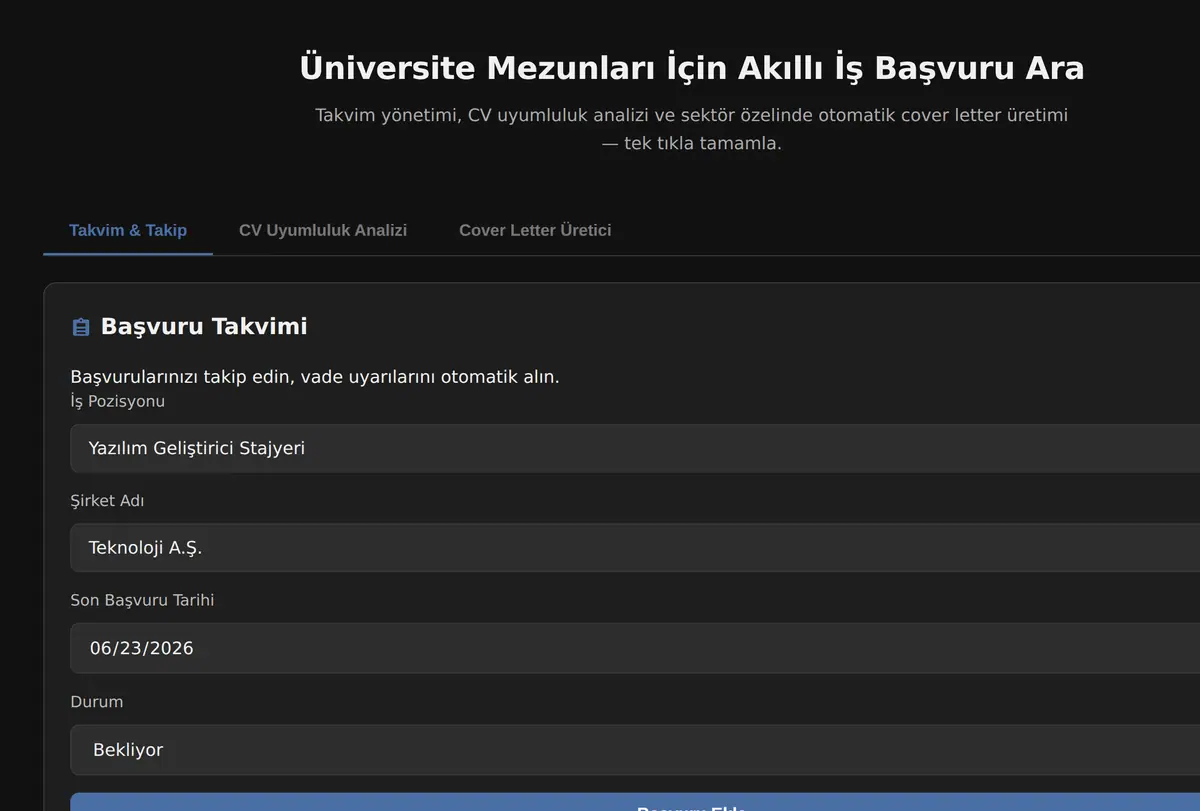Click the page title Üniversite Mezunları İçin Akıllı İş Başvuru
The width and height of the screenshot is (1200, 811).
click(692, 68)
